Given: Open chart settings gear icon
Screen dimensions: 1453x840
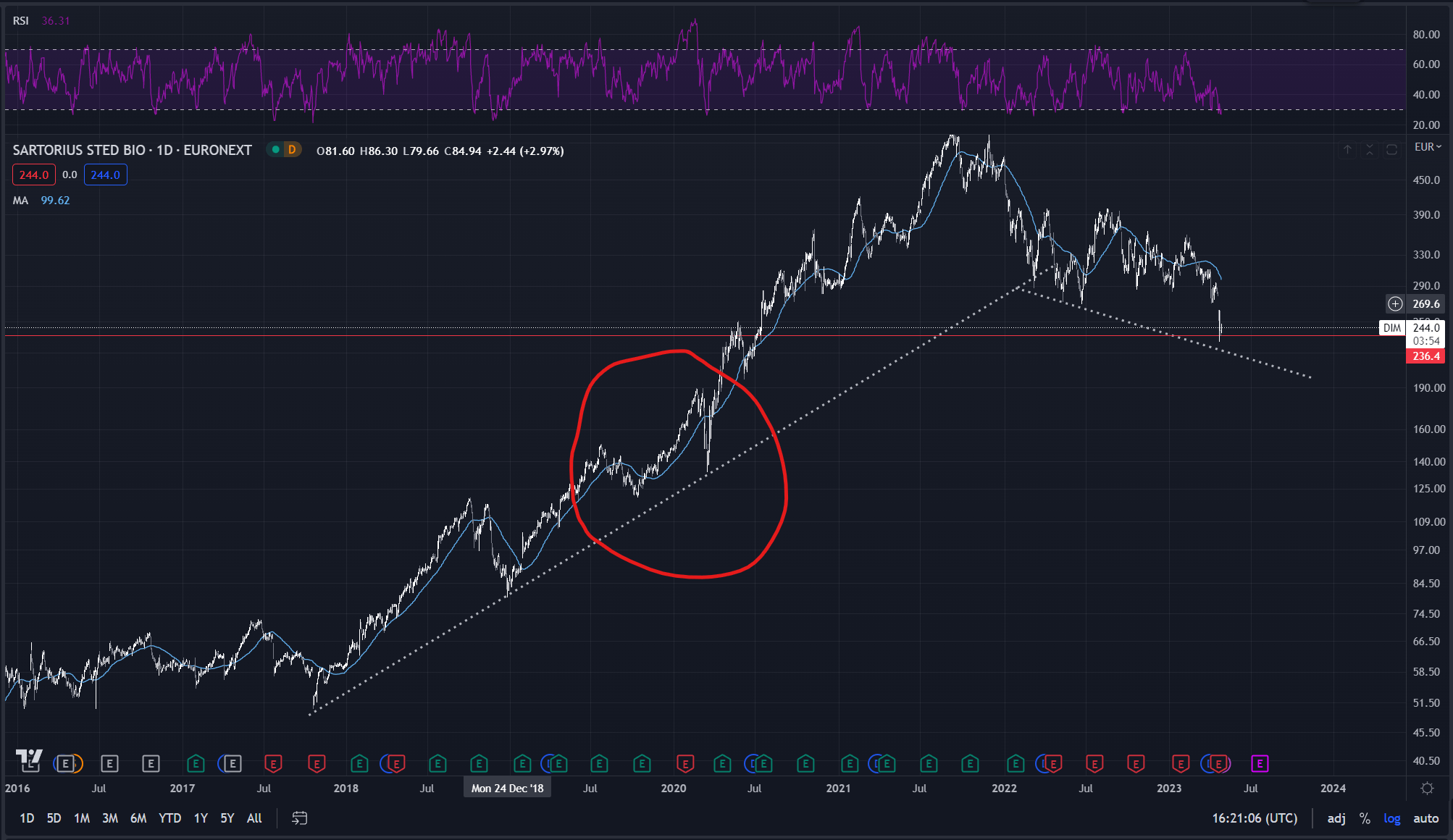Looking at the screenshot, I should (1427, 789).
